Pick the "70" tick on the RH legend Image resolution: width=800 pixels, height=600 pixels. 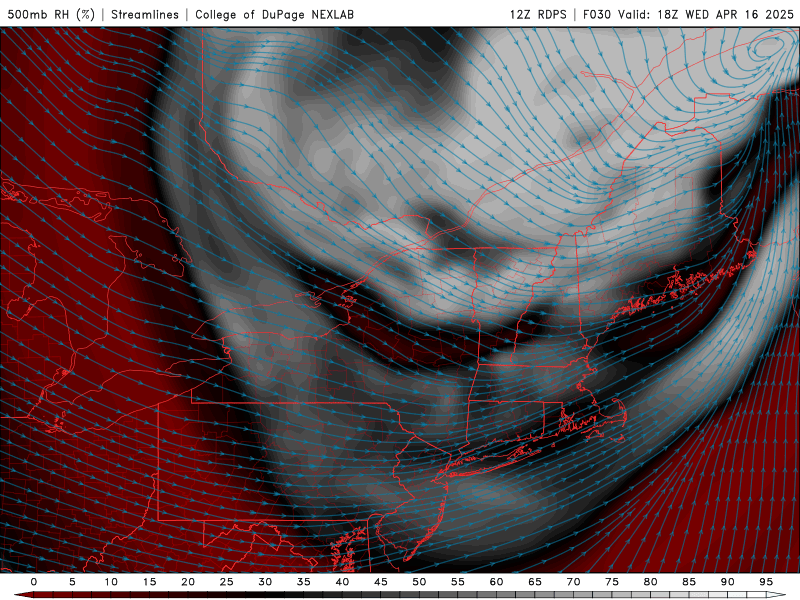tap(573, 582)
